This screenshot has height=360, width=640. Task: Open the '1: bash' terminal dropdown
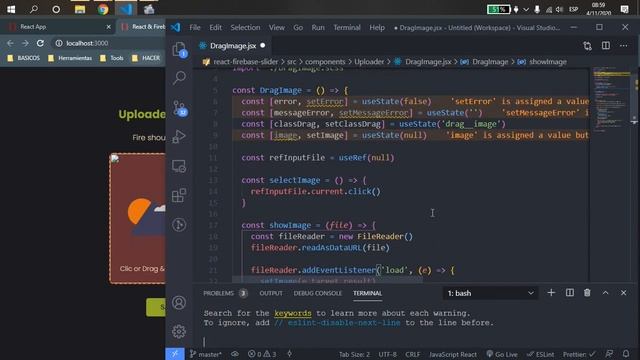tap(490, 293)
